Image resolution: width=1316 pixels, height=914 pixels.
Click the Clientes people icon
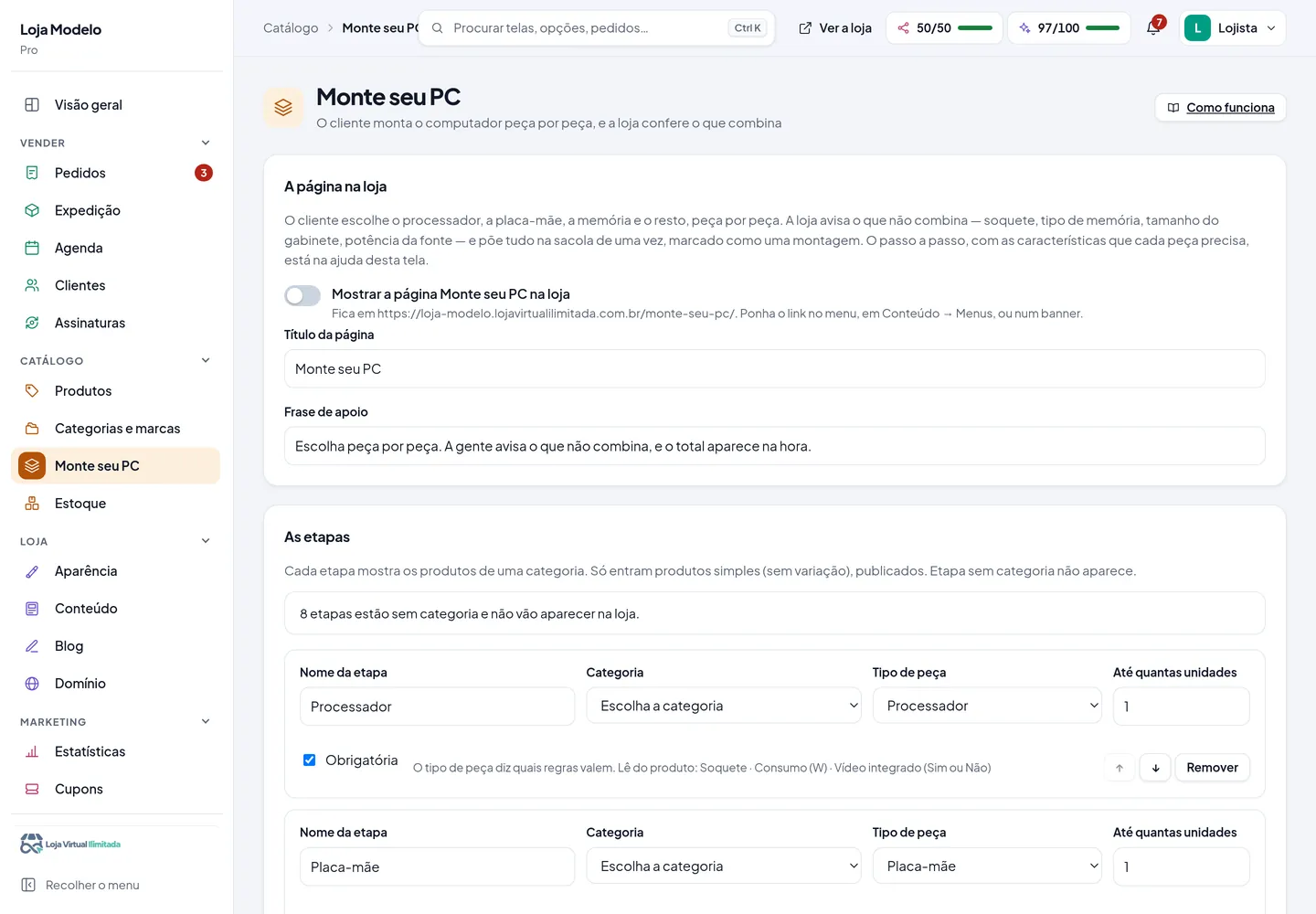coord(32,285)
